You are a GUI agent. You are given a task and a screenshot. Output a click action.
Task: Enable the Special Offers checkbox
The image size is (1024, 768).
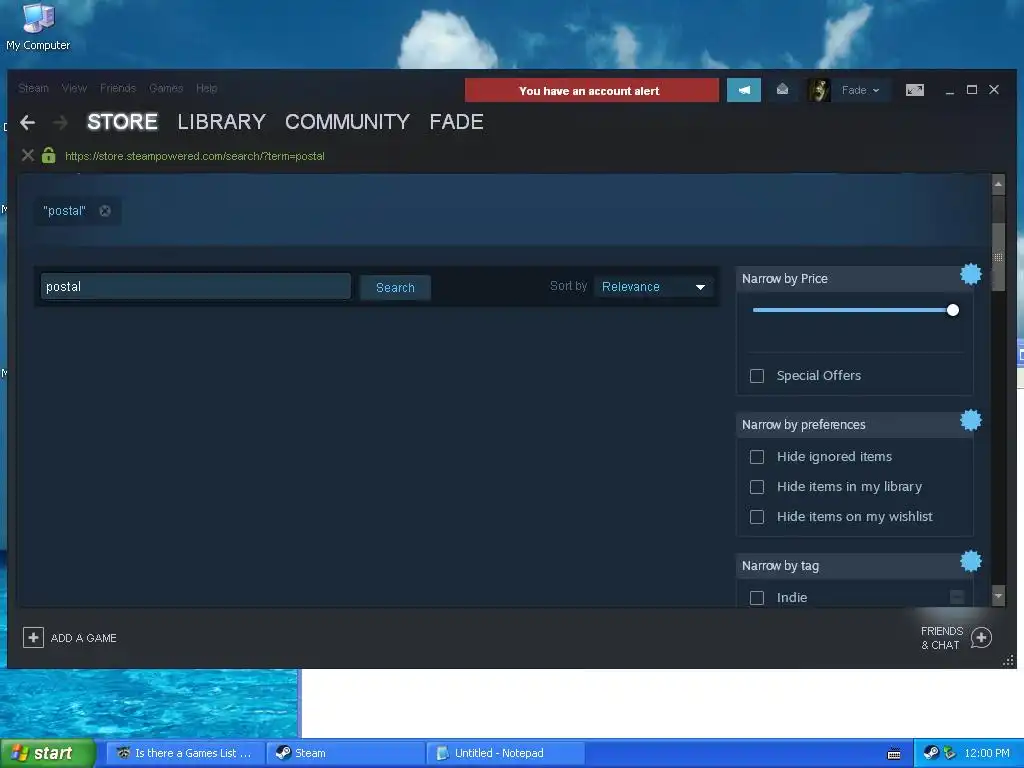point(757,376)
